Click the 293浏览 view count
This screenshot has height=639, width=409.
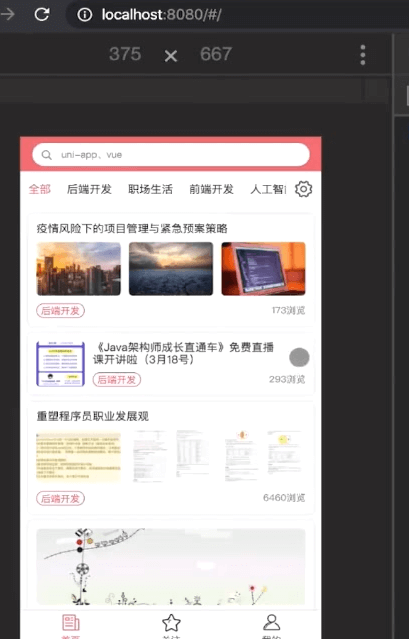coord(287,379)
